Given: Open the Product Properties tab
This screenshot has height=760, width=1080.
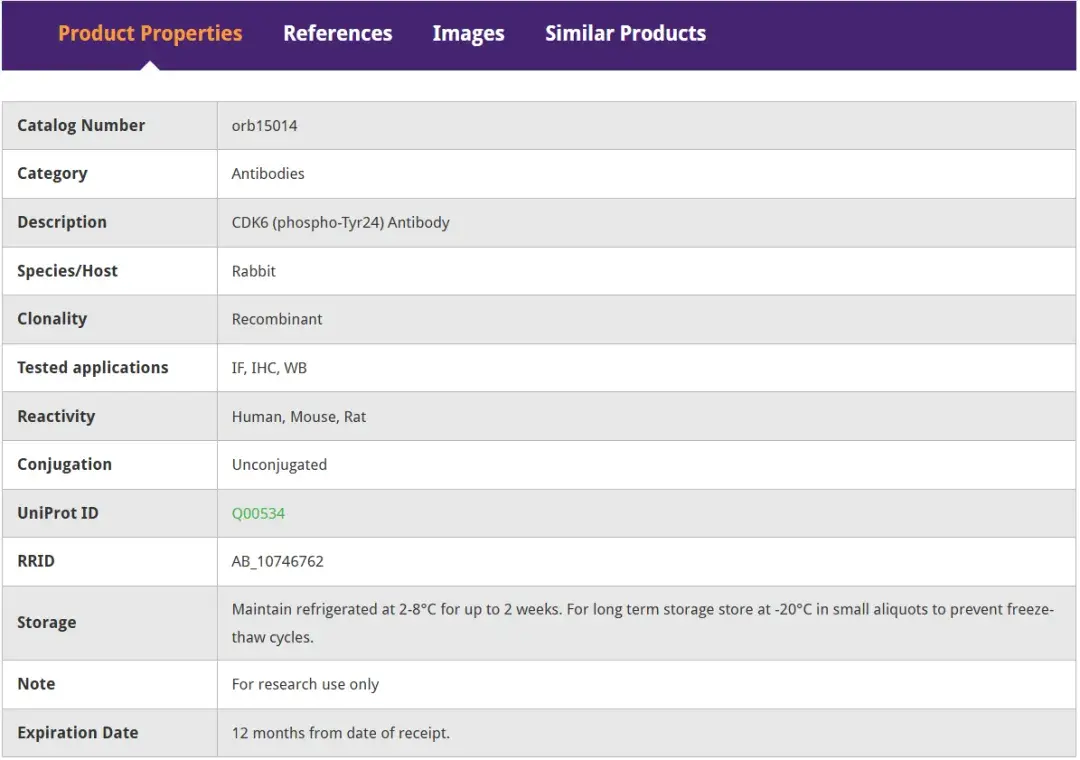Looking at the screenshot, I should pos(150,34).
